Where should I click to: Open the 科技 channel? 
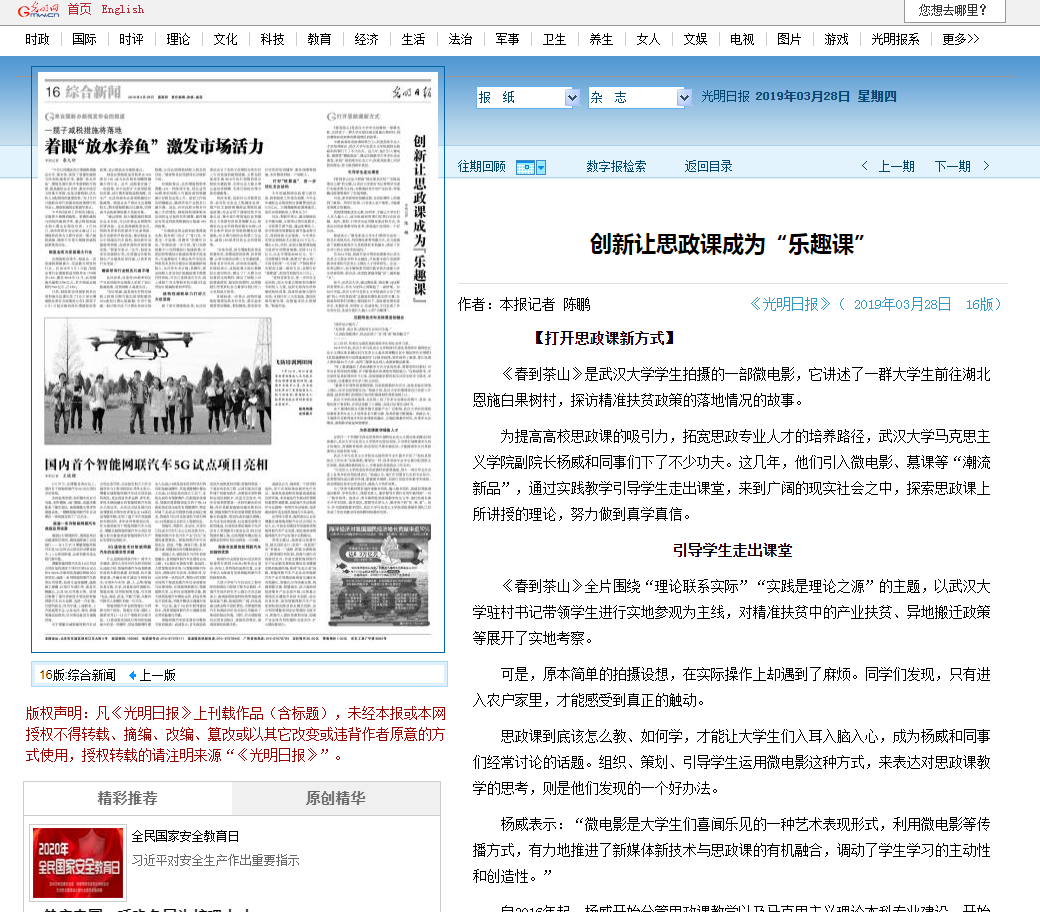273,40
